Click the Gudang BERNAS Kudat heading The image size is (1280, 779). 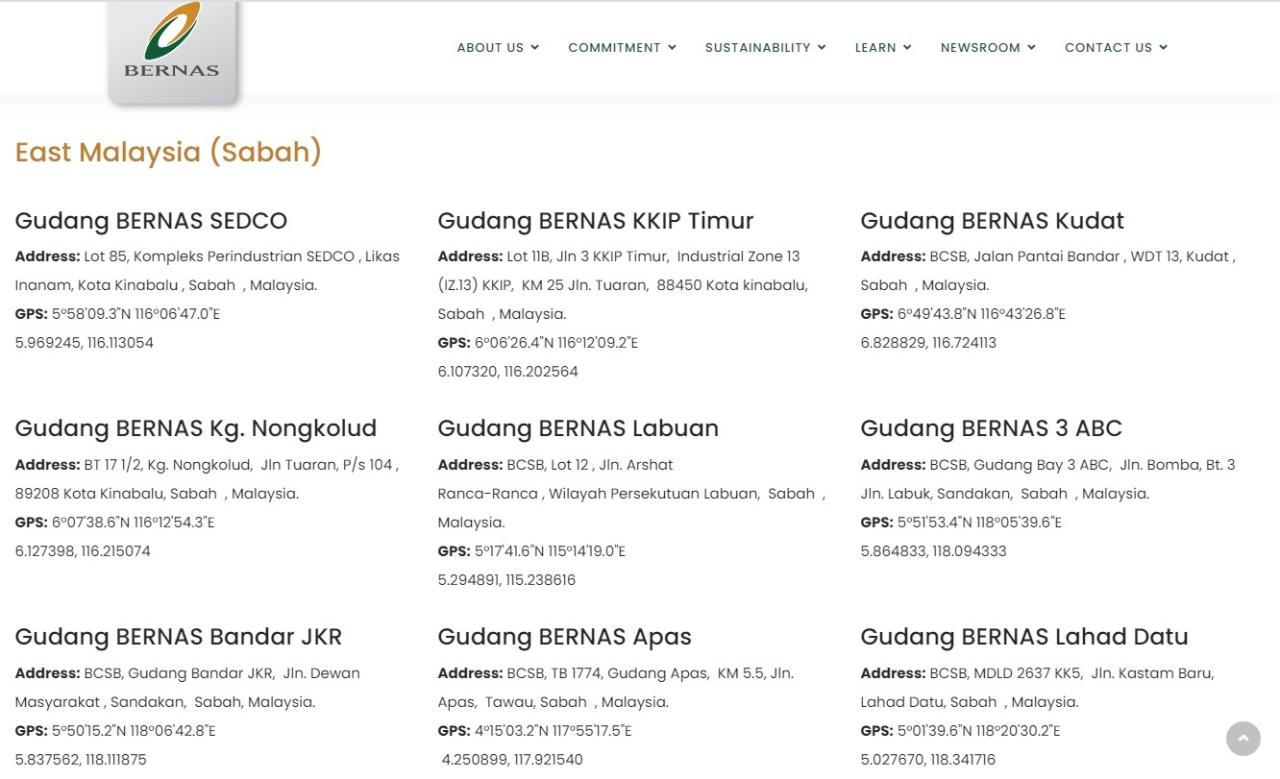click(x=991, y=221)
